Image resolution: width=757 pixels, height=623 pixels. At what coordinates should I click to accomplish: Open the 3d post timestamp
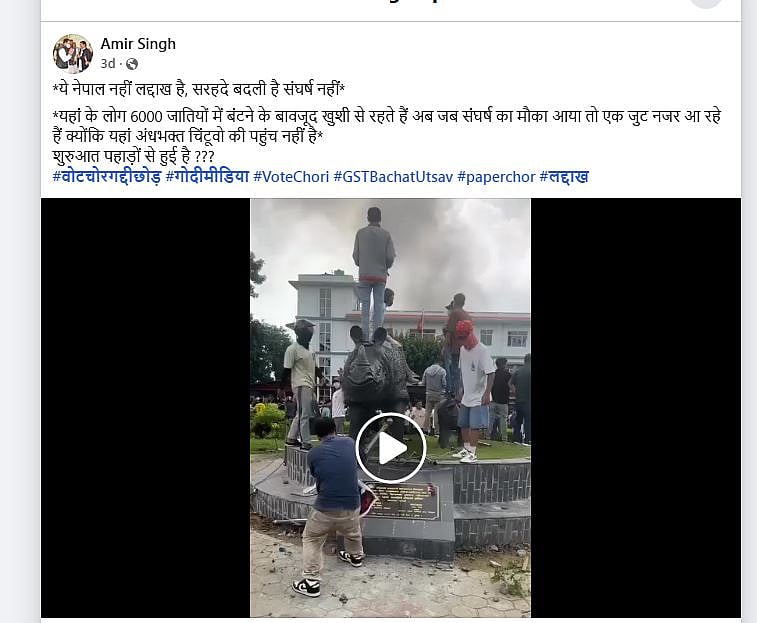click(x=108, y=64)
